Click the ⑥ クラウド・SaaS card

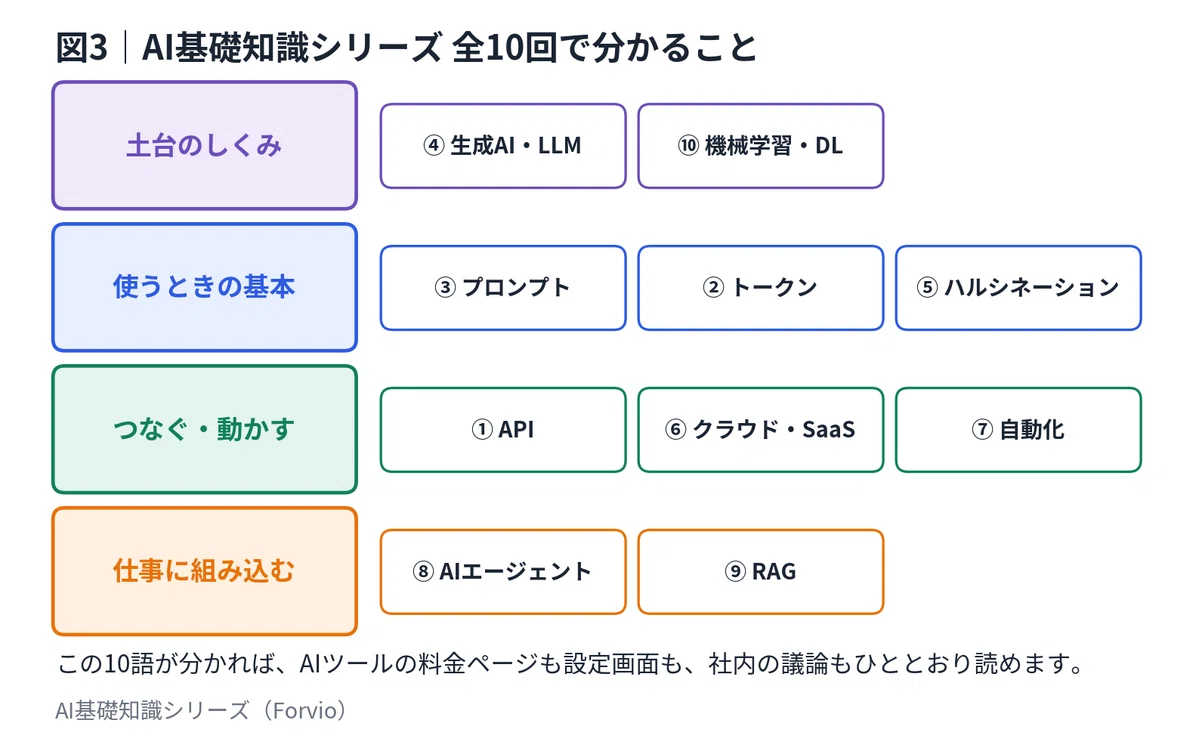(761, 430)
